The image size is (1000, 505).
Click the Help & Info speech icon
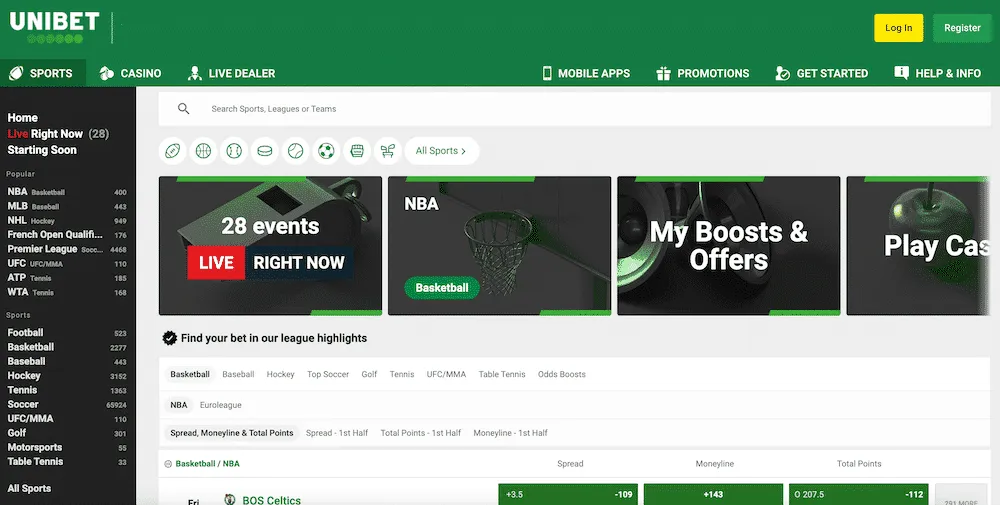[x=902, y=73]
